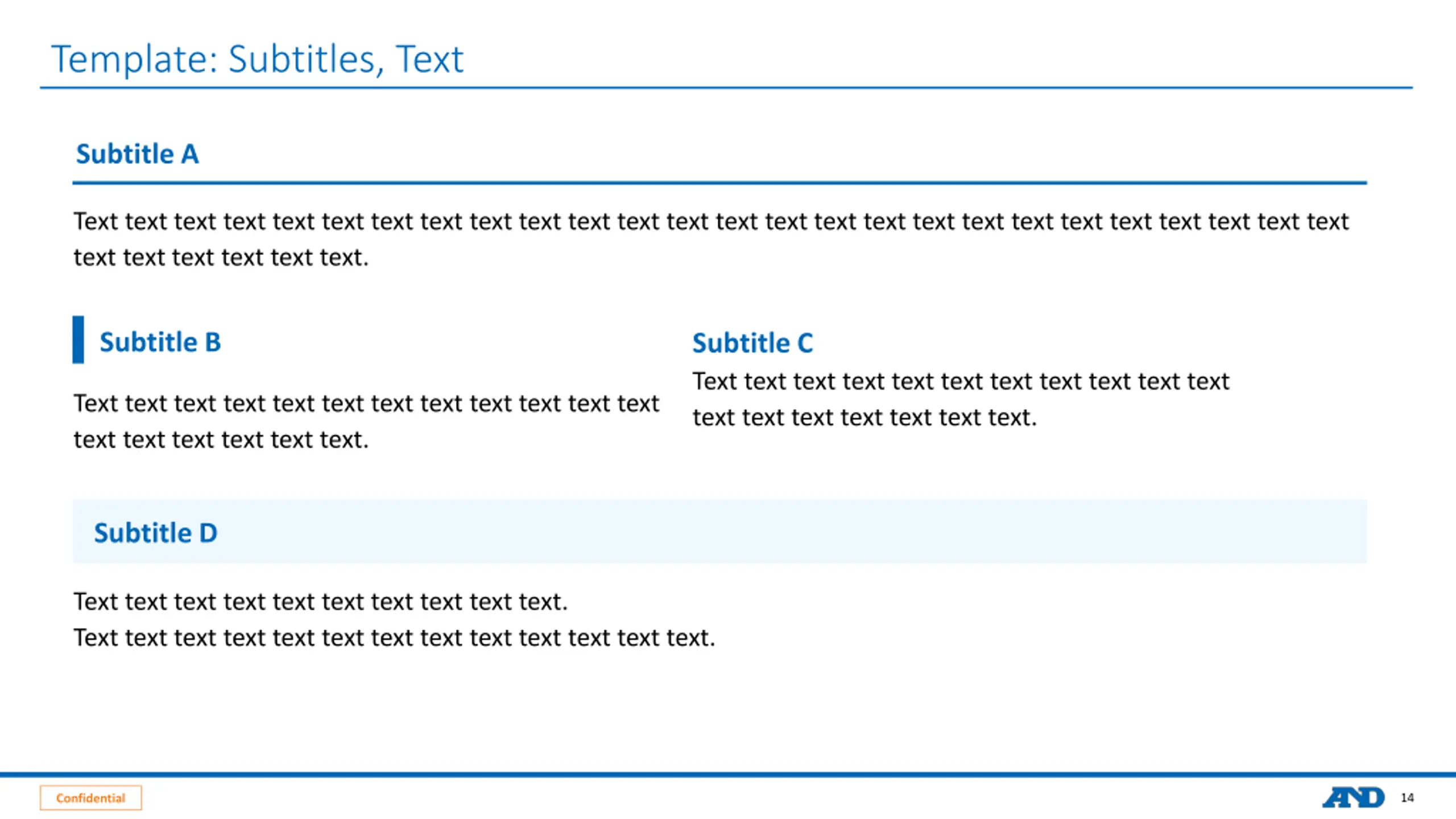Click the paragraph text under Subtitle C
1456x819 pixels.
click(961, 399)
